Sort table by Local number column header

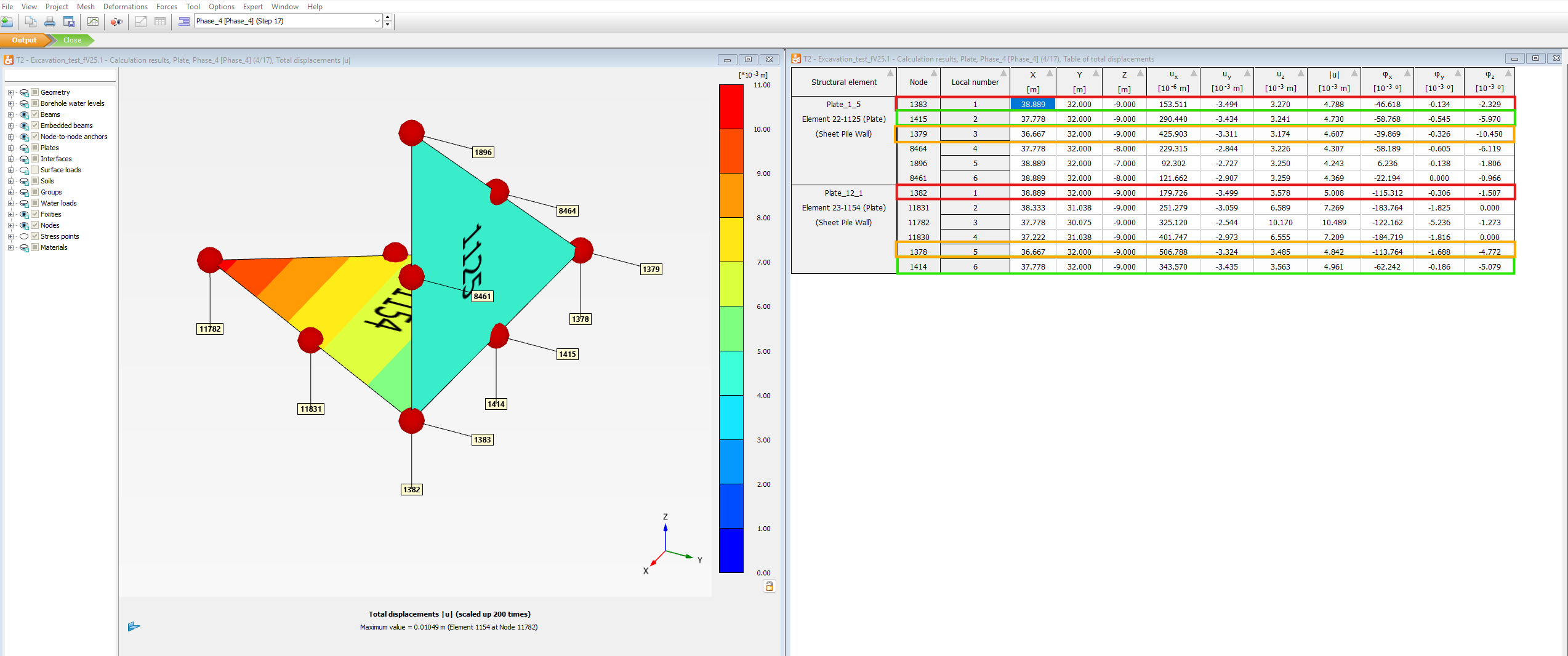pyautogui.click(x=975, y=82)
